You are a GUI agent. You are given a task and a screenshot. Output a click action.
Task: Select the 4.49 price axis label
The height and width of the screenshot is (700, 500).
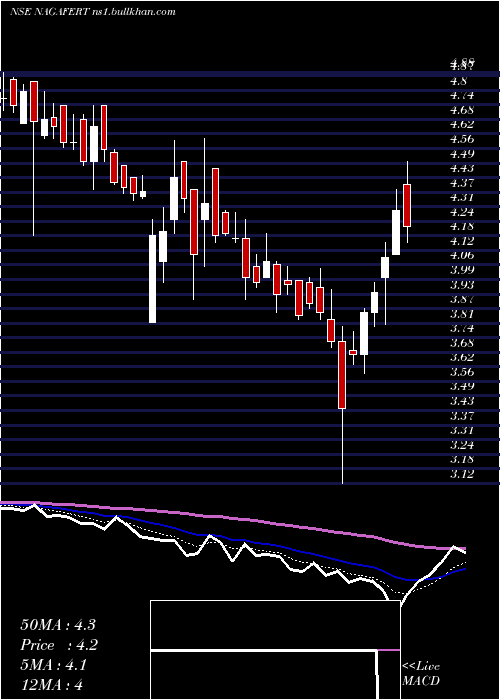click(x=462, y=154)
